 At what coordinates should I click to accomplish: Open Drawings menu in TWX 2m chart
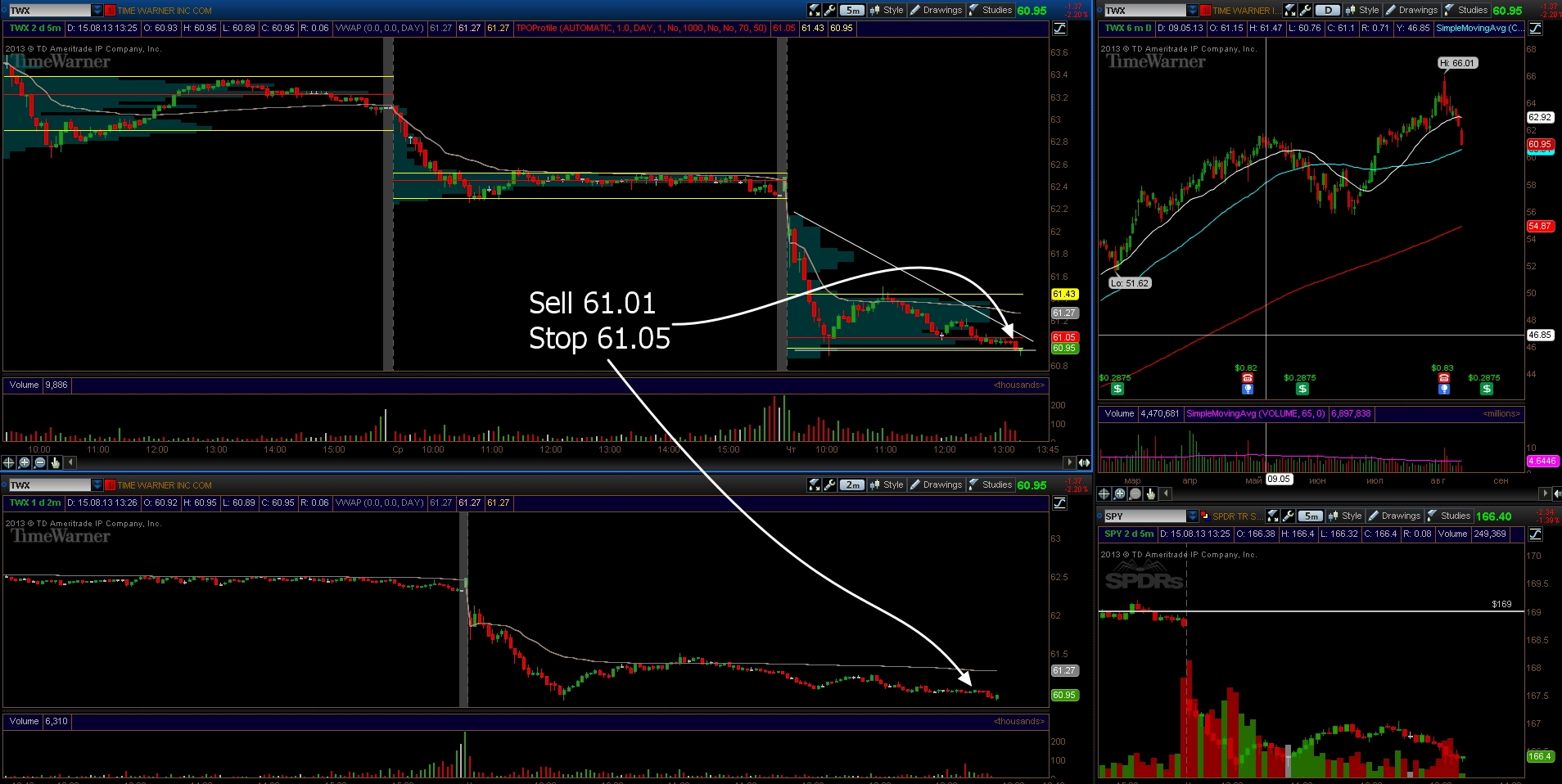(936, 485)
